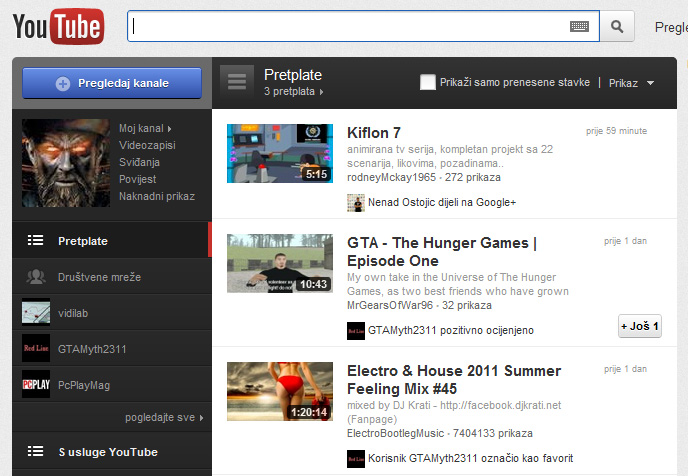
Task: Open the on-screen keyboard icon in search box
Action: click(579, 27)
